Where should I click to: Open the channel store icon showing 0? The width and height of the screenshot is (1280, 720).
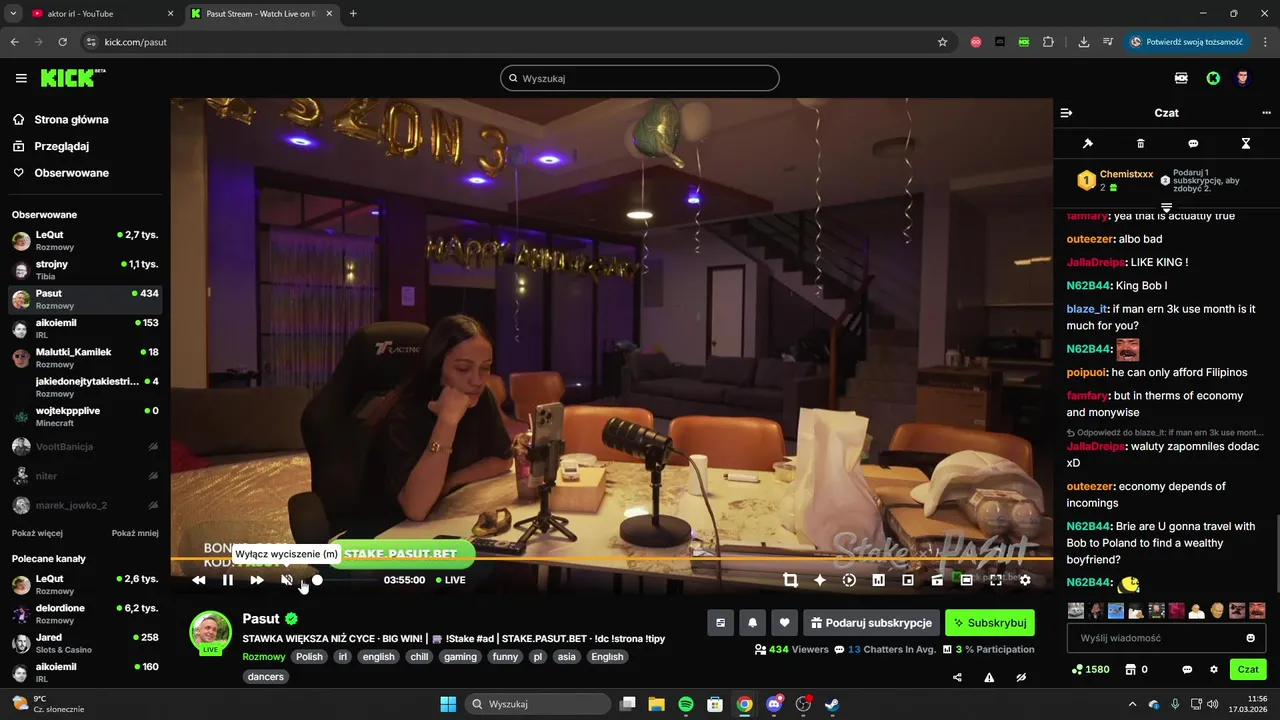[1136, 669]
